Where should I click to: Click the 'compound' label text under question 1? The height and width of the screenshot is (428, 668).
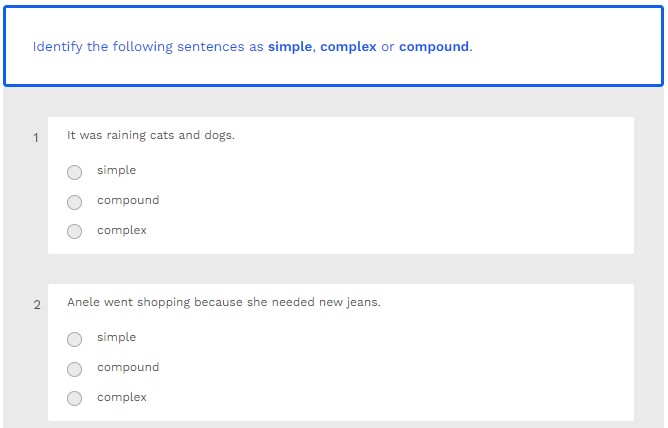point(128,201)
